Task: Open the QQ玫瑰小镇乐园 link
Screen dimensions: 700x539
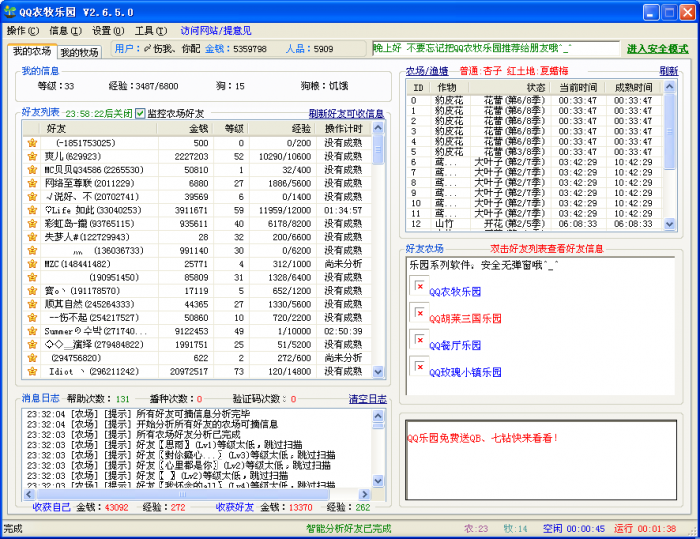Action: (465, 372)
